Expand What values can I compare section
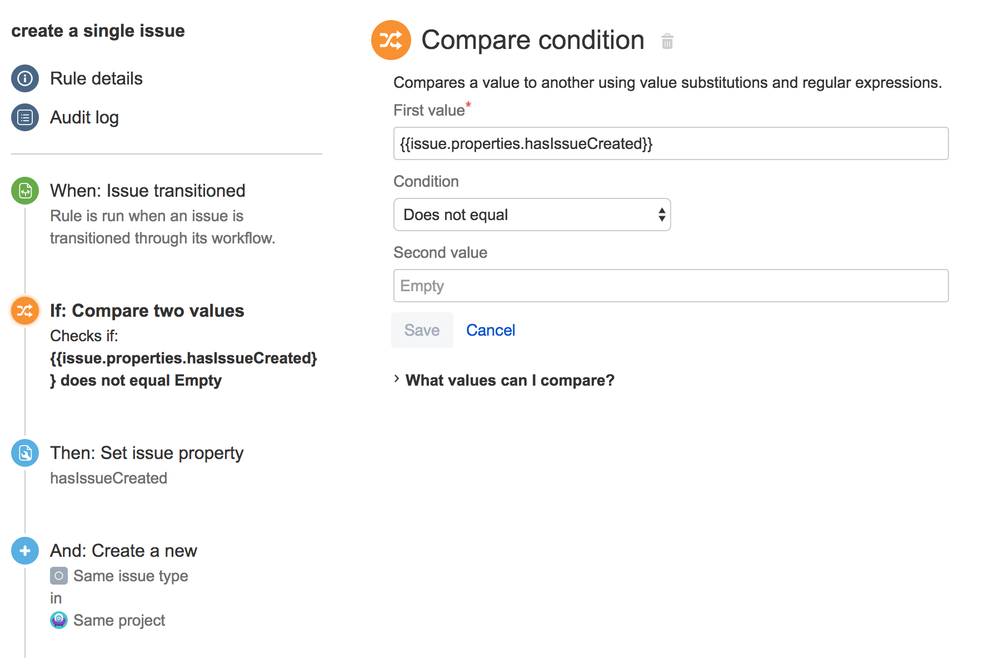Screen dimensions: 999x658 [x=510, y=380]
